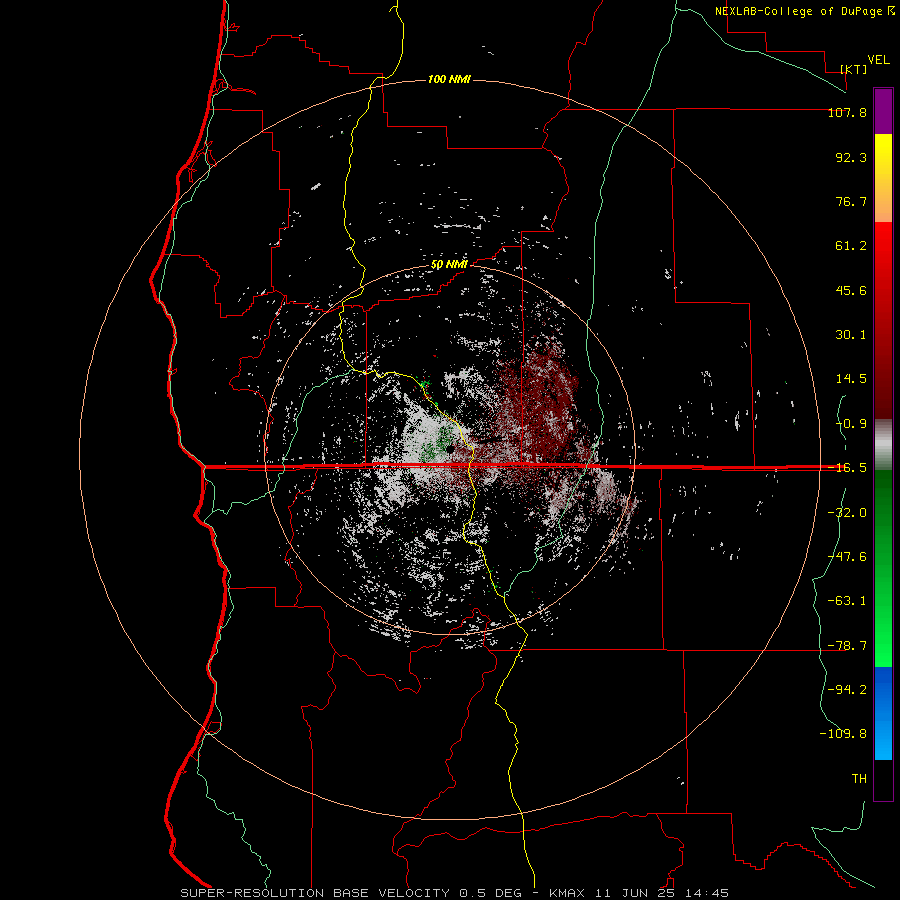Click the -109.8 velocity scale label
Viewport: 900px width, 900px height.
(x=843, y=734)
